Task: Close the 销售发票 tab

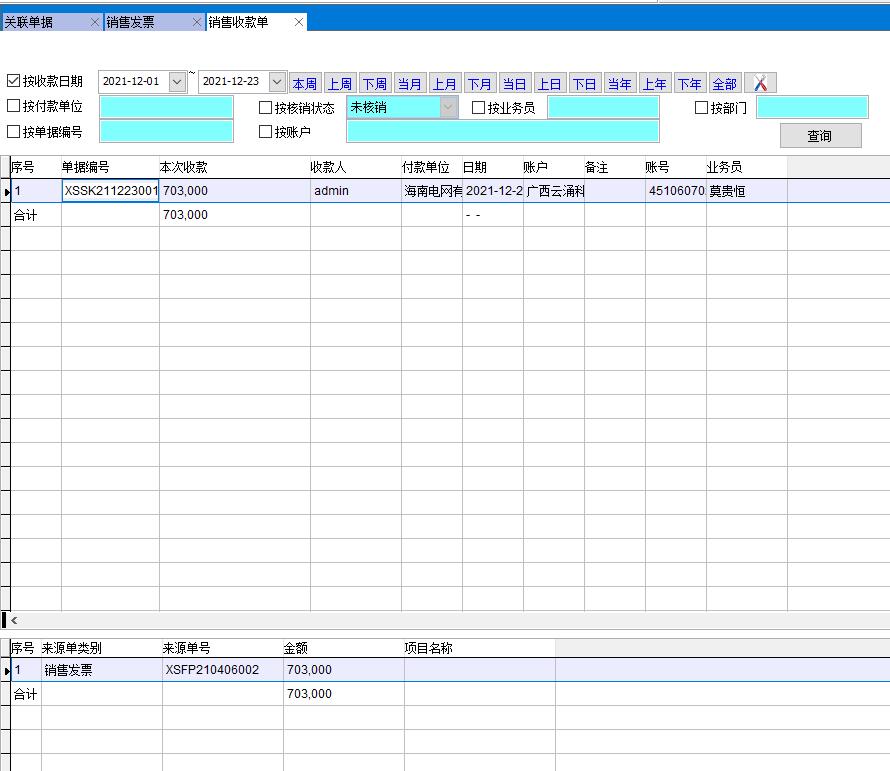Action: [197, 22]
